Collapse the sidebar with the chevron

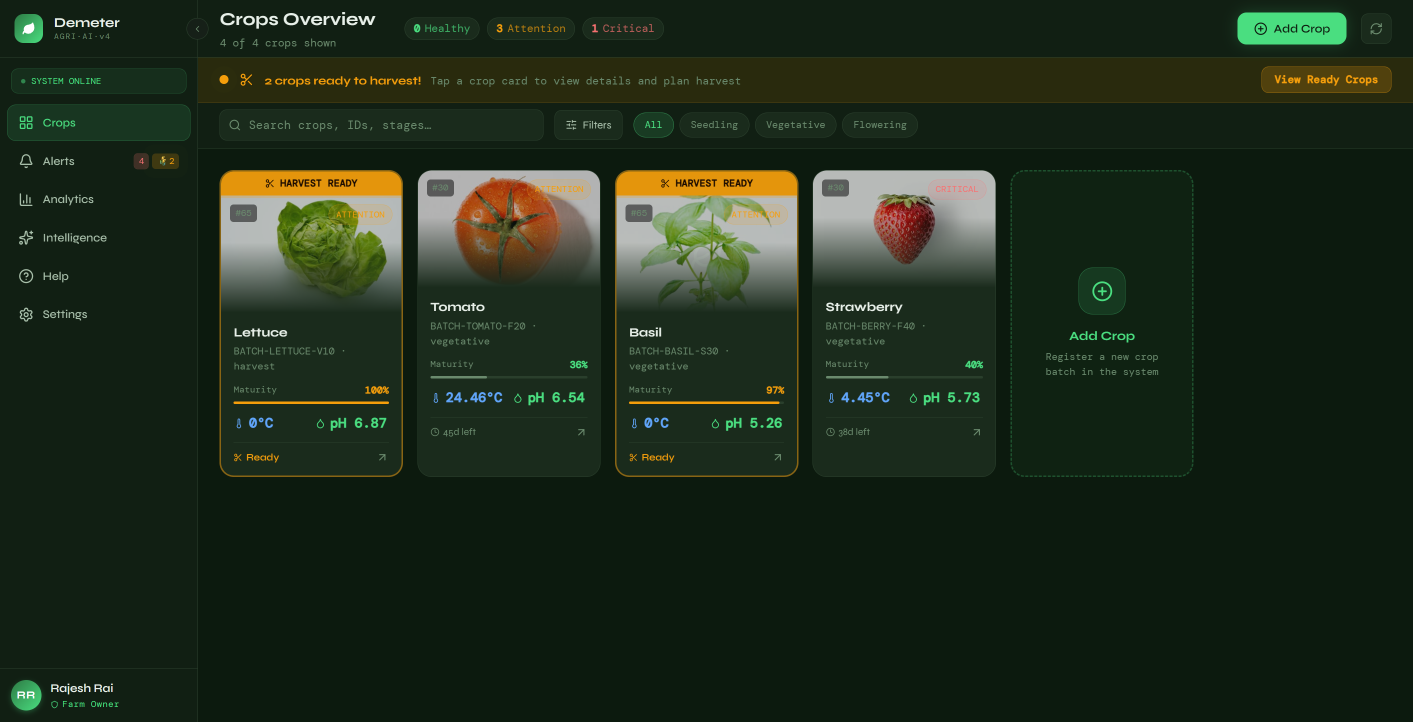tap(197, 29)
